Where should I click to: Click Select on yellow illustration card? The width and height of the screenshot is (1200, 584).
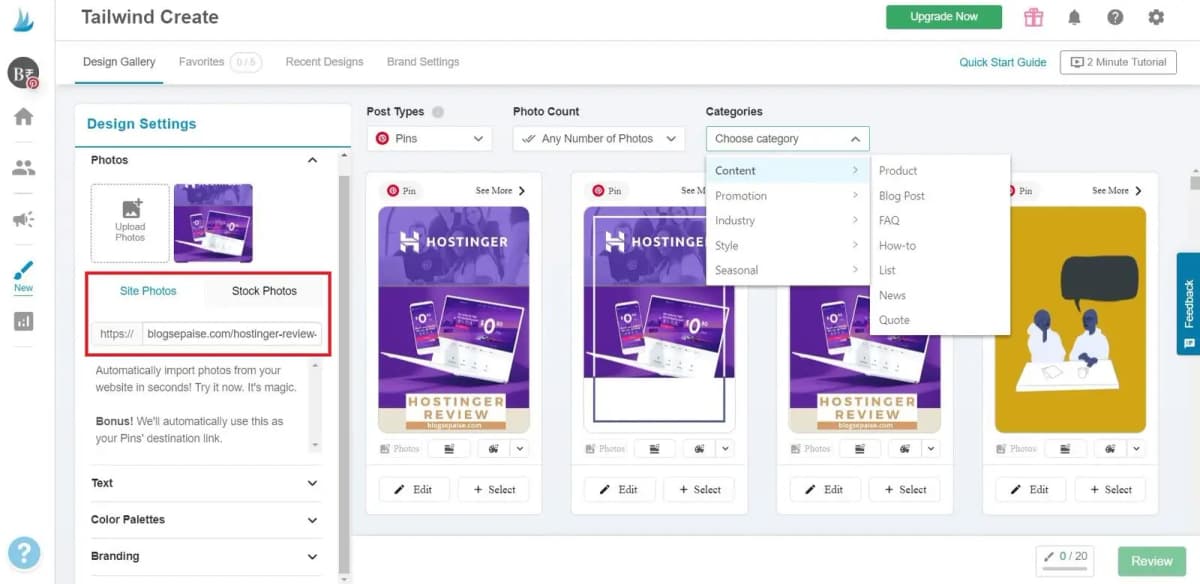(x=1108, y=490)
